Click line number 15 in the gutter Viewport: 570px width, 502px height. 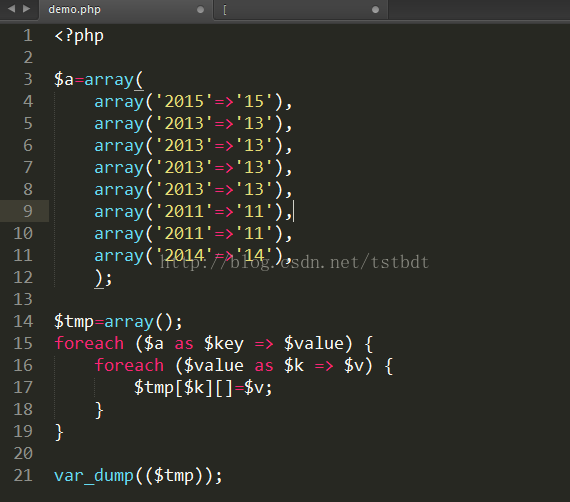(x=23, y=343)
